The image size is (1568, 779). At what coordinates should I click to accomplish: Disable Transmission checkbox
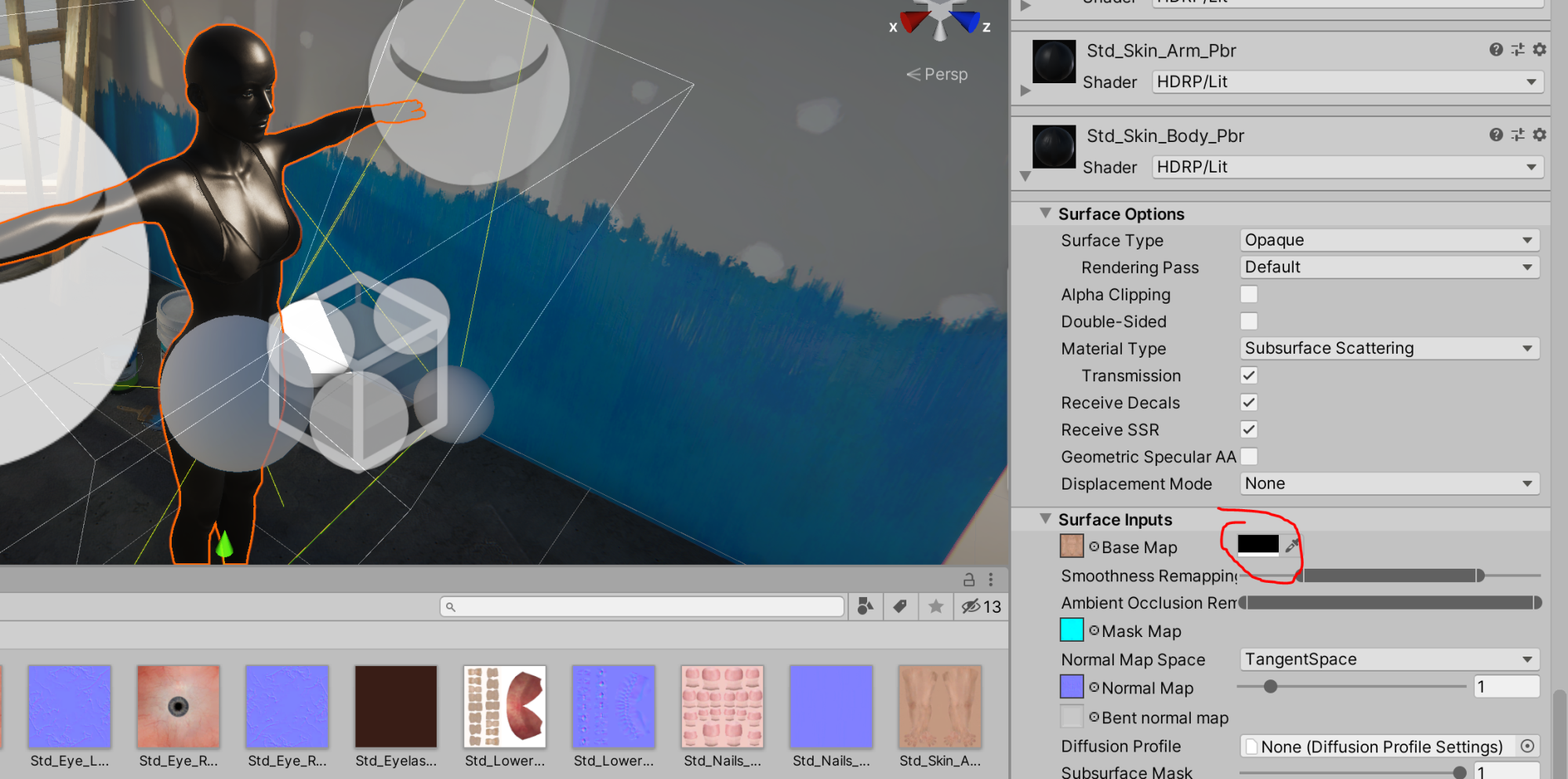pyautogui.click(x=1249, y=376)
